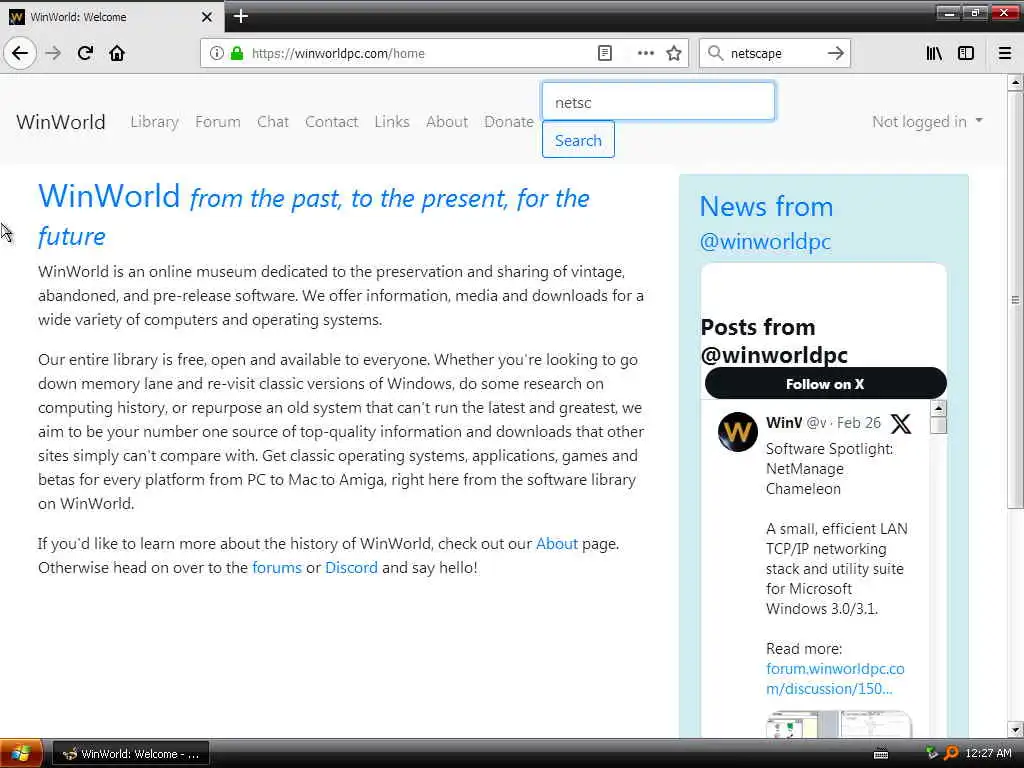Click the orange search tray icon
Image resolution: width=1024 pixels, height=768 pixels.
[952, 753]
